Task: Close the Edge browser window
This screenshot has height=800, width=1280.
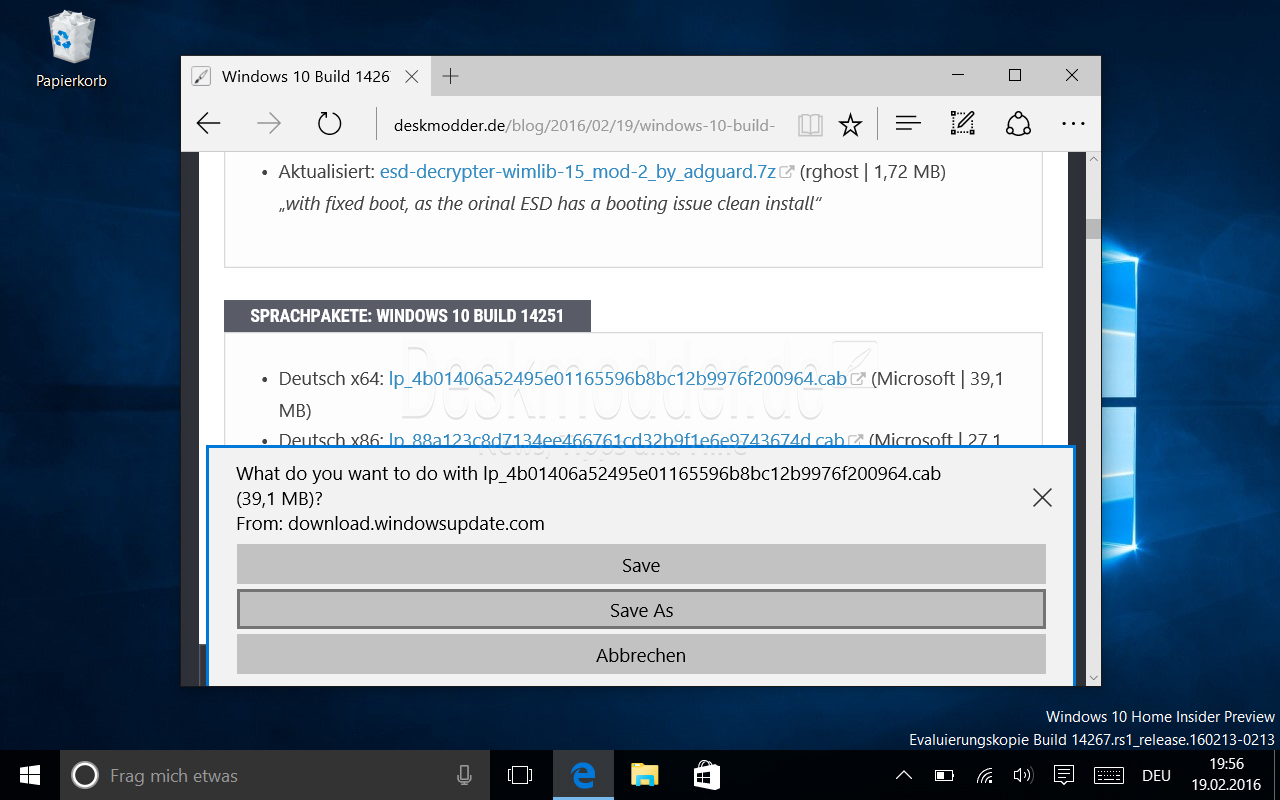Action: click(x=1072, y=76)
